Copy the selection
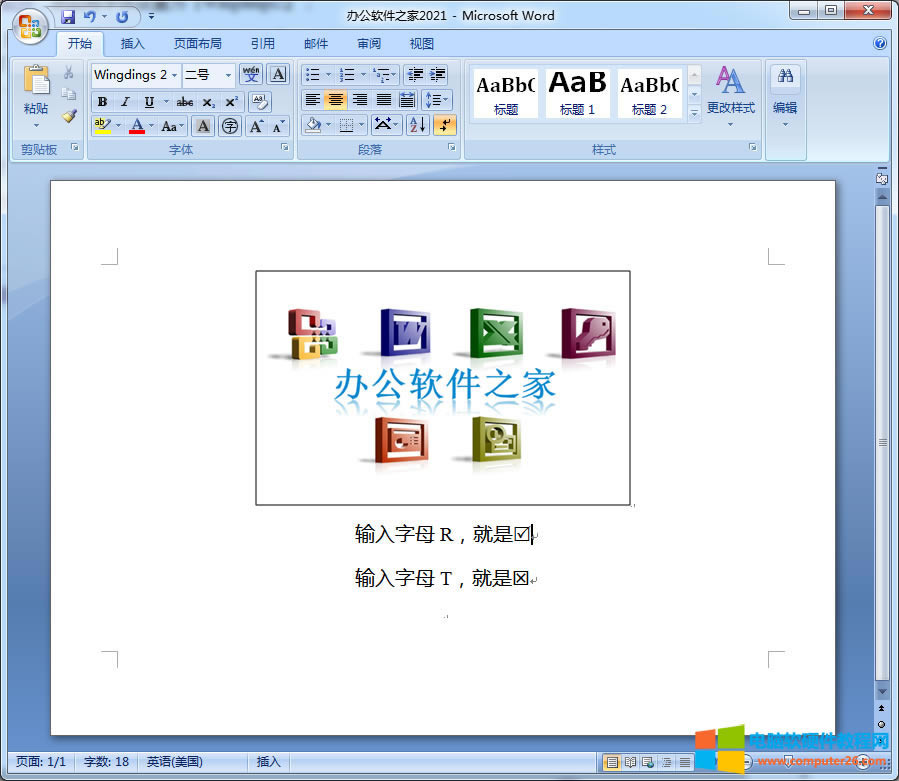Screen dimensions: 899x781 (x=69, y=93)
